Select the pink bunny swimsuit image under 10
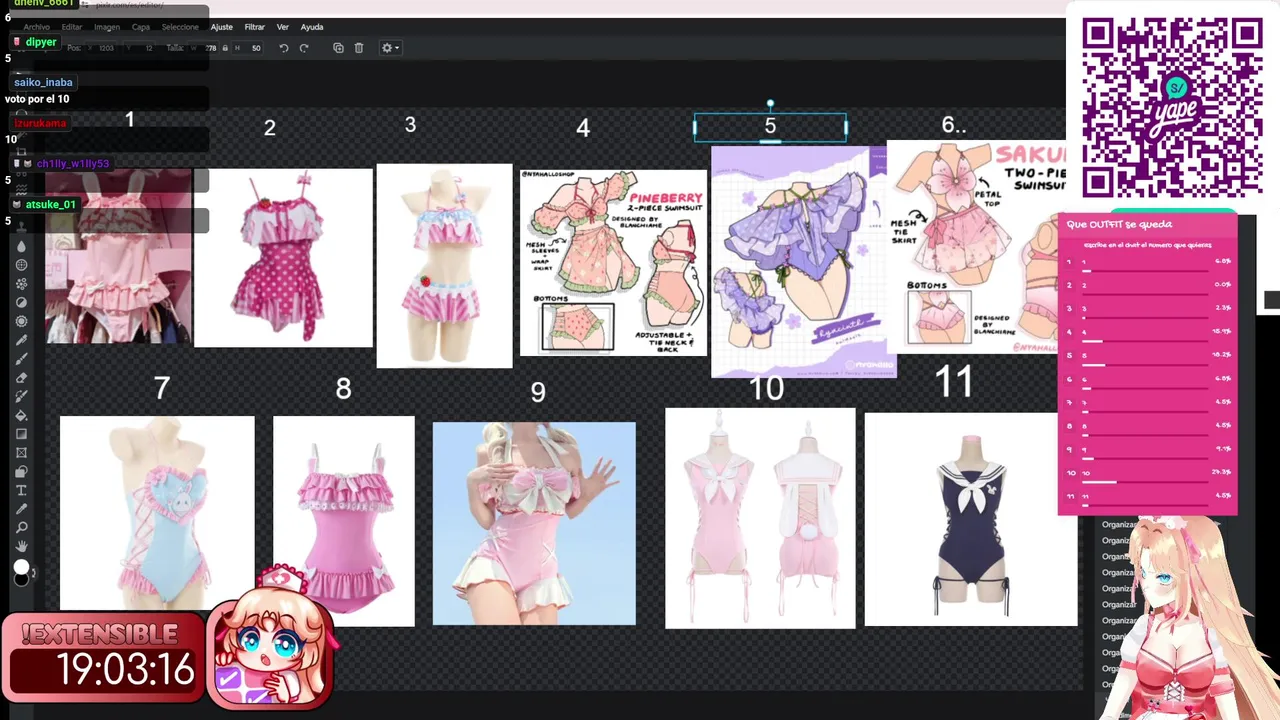 click(760, 518)
